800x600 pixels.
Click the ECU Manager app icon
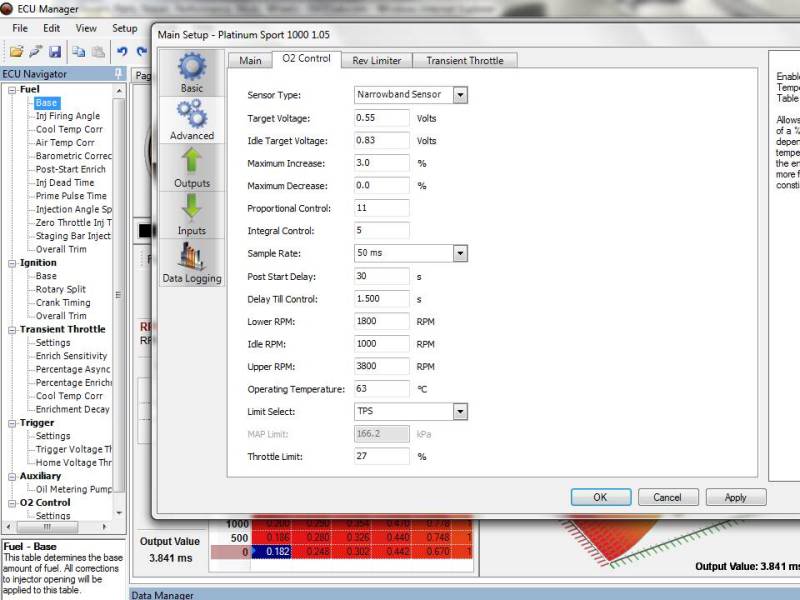7,8
